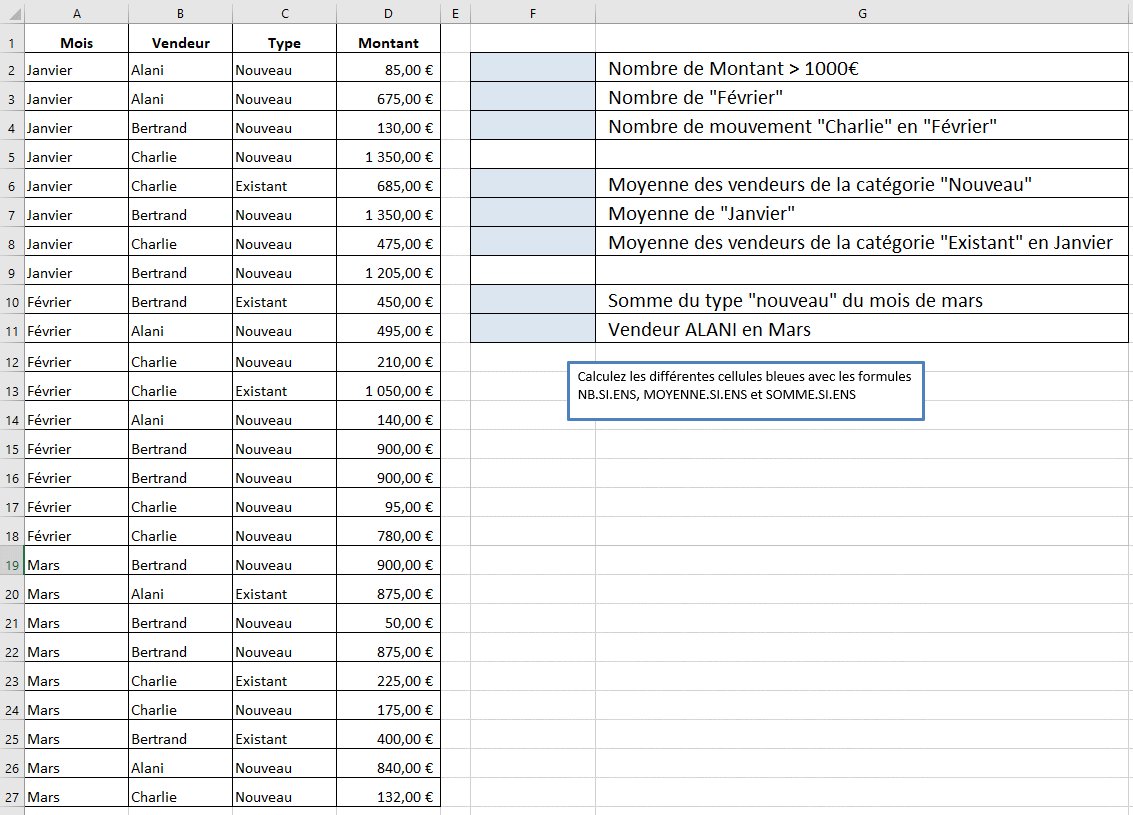Select the cell containing 1 050,00 €

pyautogui.click(x=388, y=391)
